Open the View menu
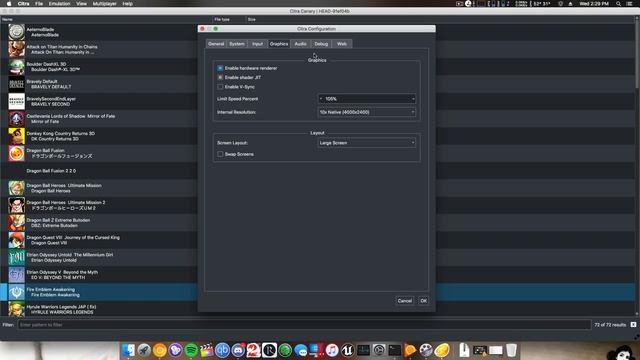640x360 pixels. pyautogui.click(x=81, y=4)
